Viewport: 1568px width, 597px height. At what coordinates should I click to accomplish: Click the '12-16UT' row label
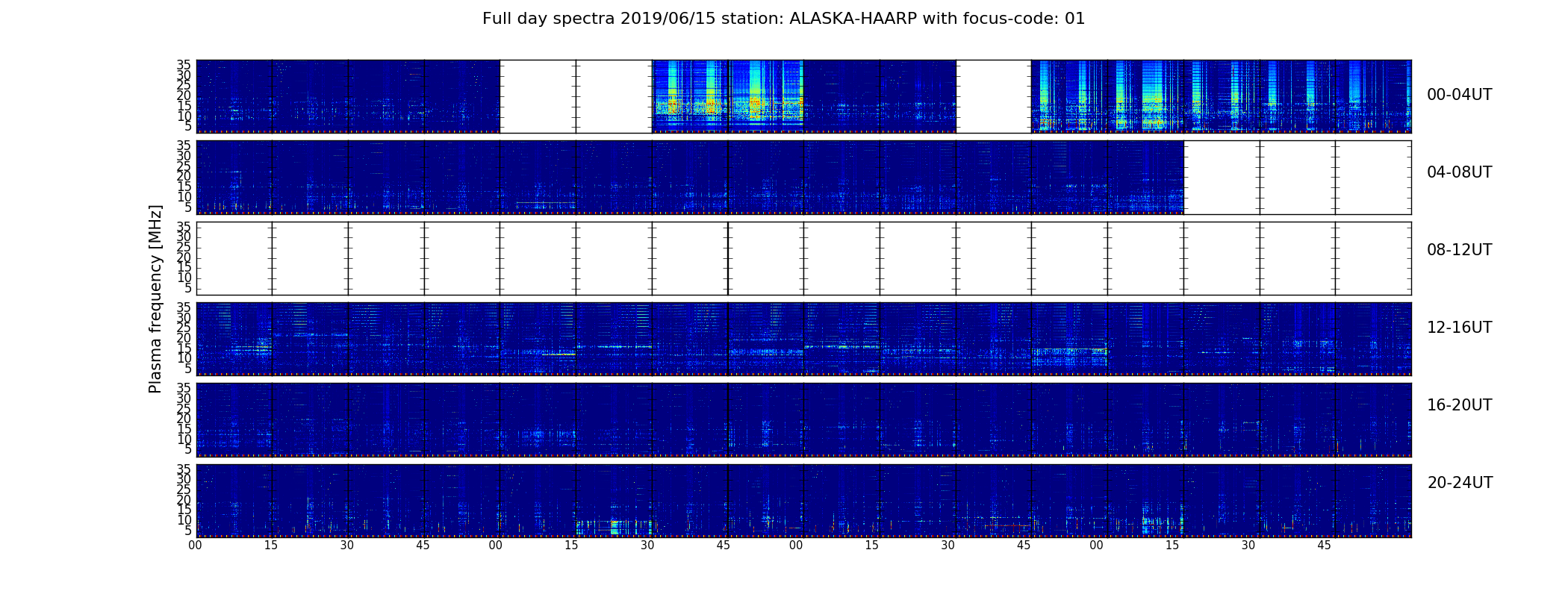pyautogui.click(x=1460, y=328)
